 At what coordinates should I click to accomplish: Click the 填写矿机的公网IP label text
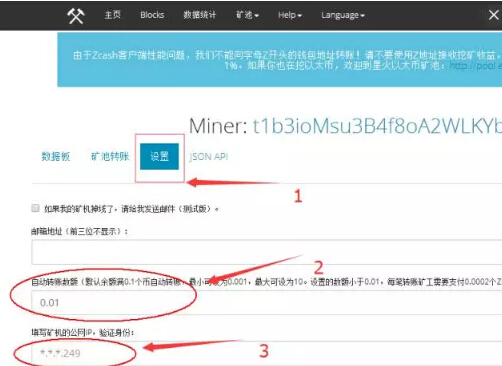[82, 332]
